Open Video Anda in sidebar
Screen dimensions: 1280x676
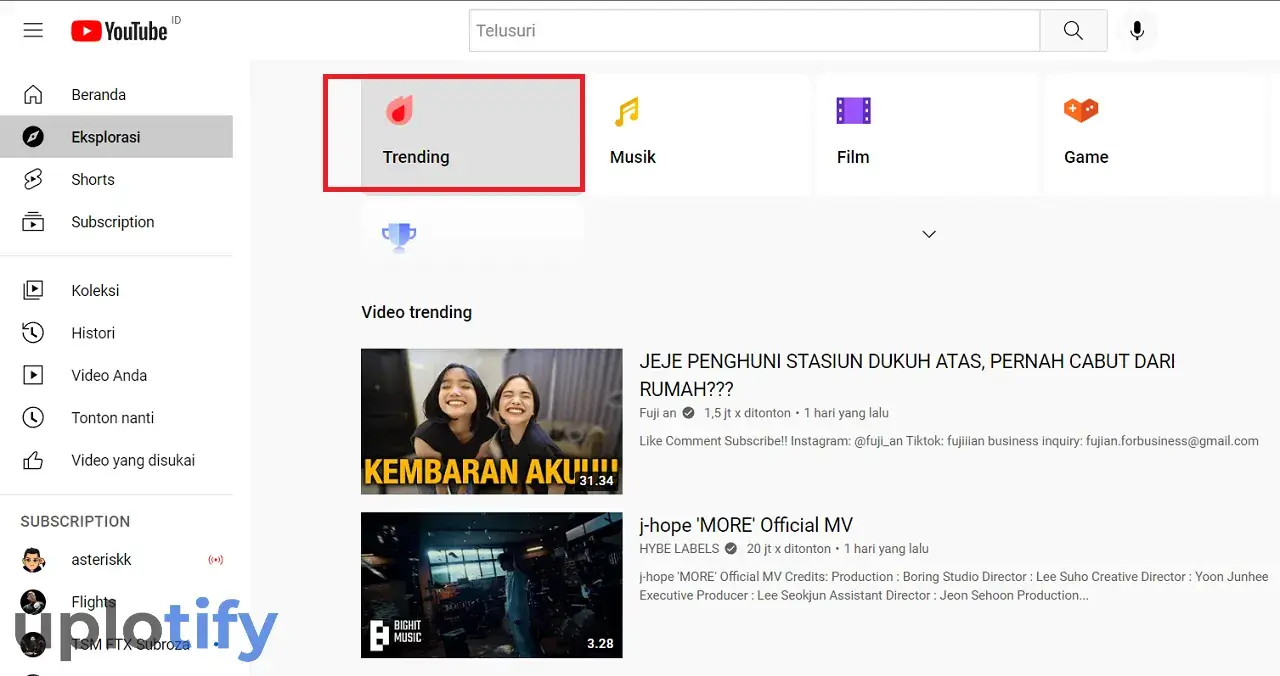[116, 375]
